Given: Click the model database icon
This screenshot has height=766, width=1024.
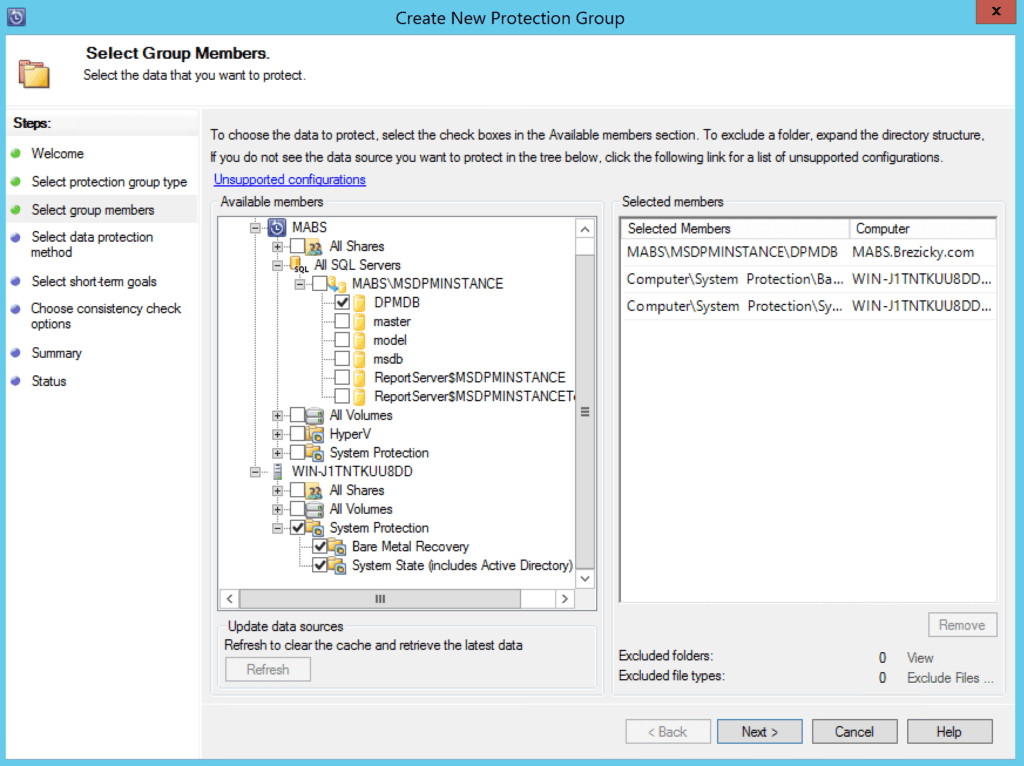Looking at the screenshot, I should [x=359, y=340].
